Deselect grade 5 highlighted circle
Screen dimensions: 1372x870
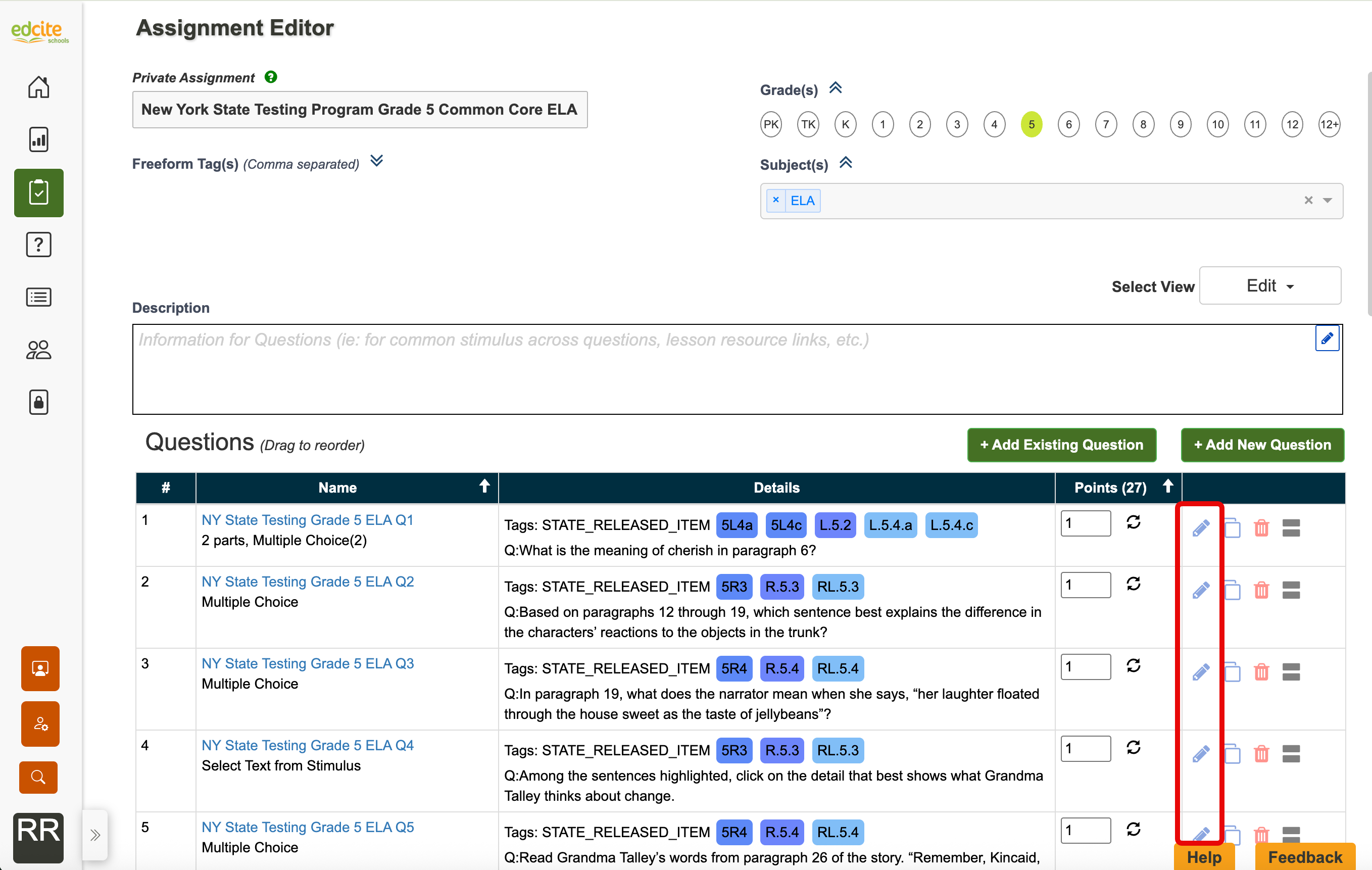pyautogui.click(x=1032, y=124)
